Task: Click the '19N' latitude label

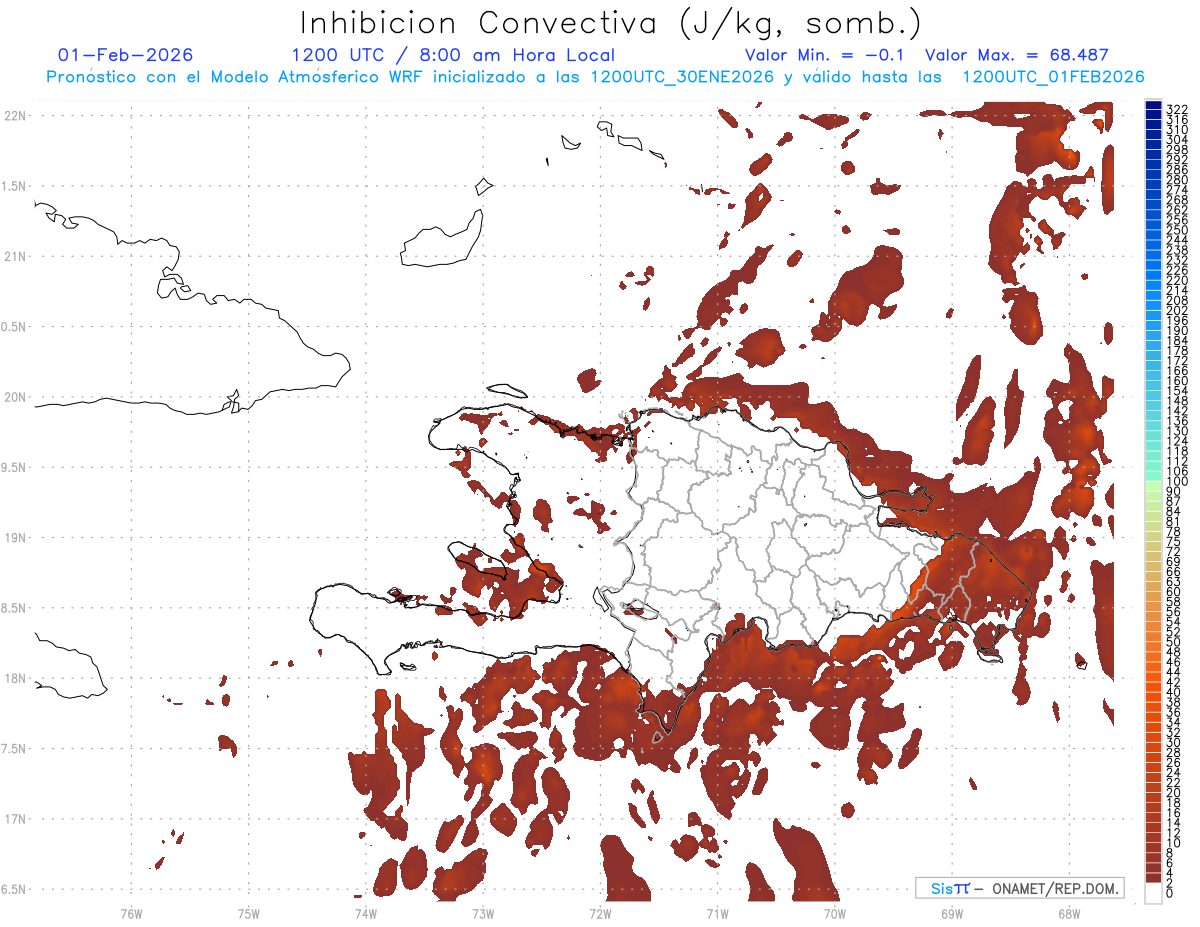Action: (14, 538)
